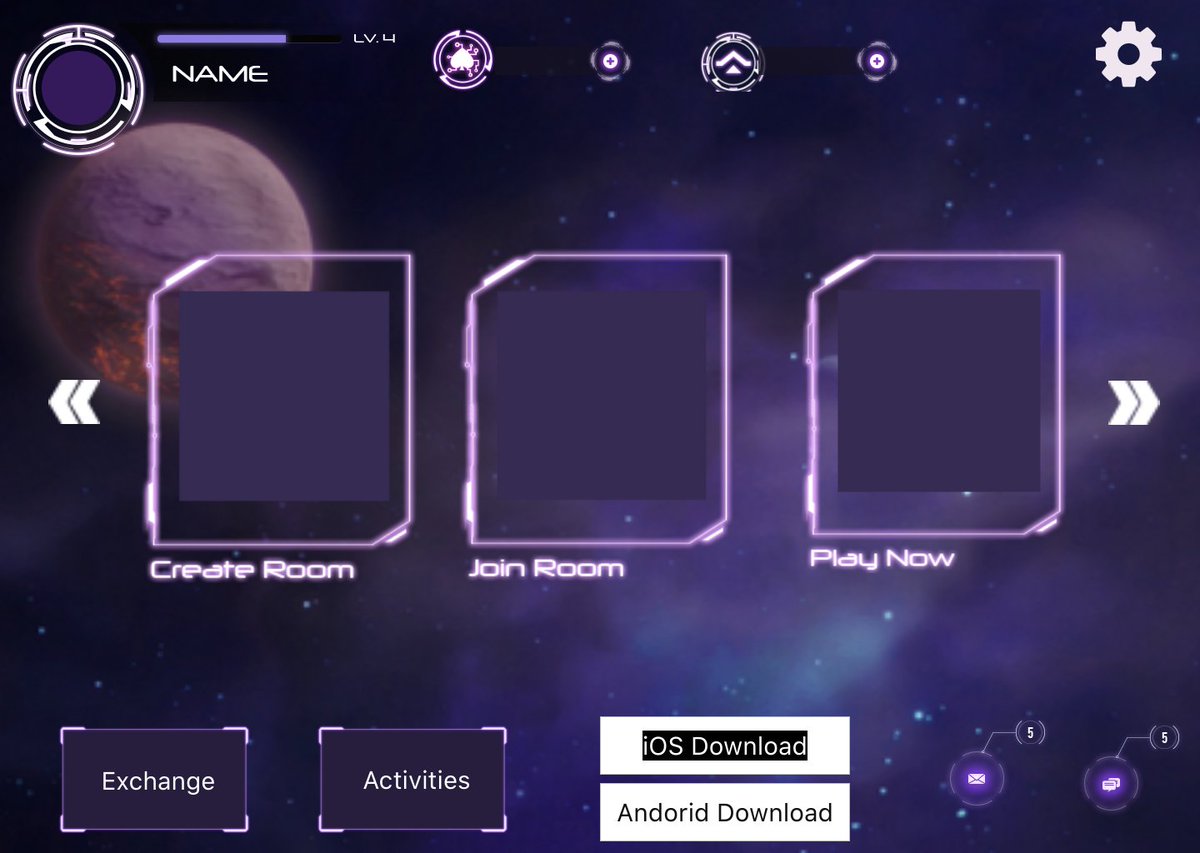Open the settings gear icon
The width and height of the screenshot is (1200, 853).
[x=1129, y=54]
